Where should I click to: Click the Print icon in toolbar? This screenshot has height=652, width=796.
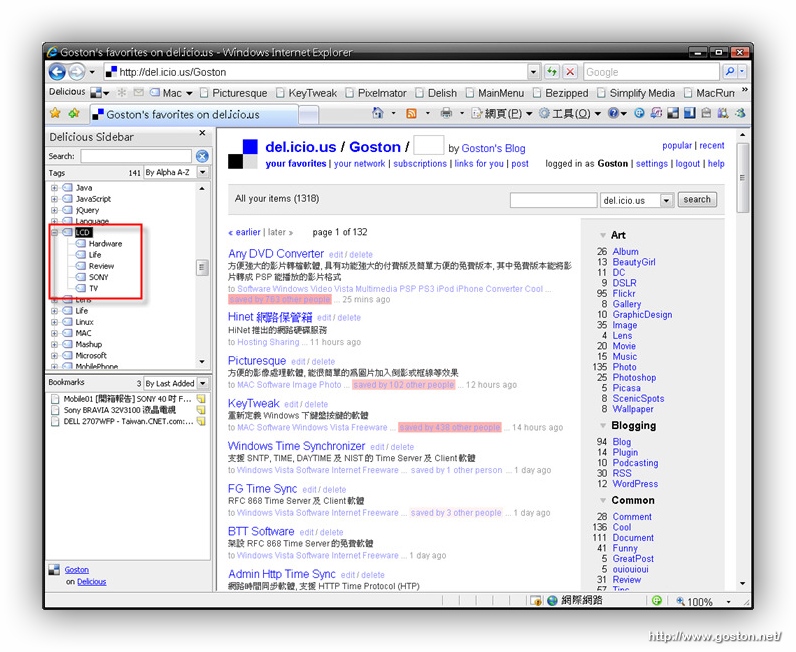[x=446, y=114]
